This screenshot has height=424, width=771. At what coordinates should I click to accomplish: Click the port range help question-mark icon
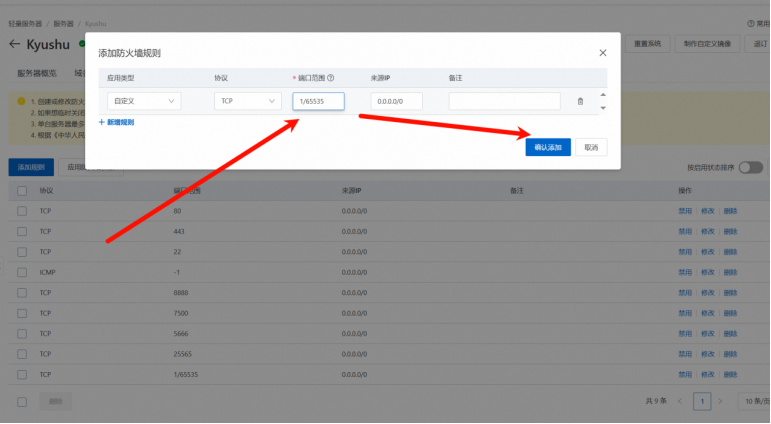[330, 78]
